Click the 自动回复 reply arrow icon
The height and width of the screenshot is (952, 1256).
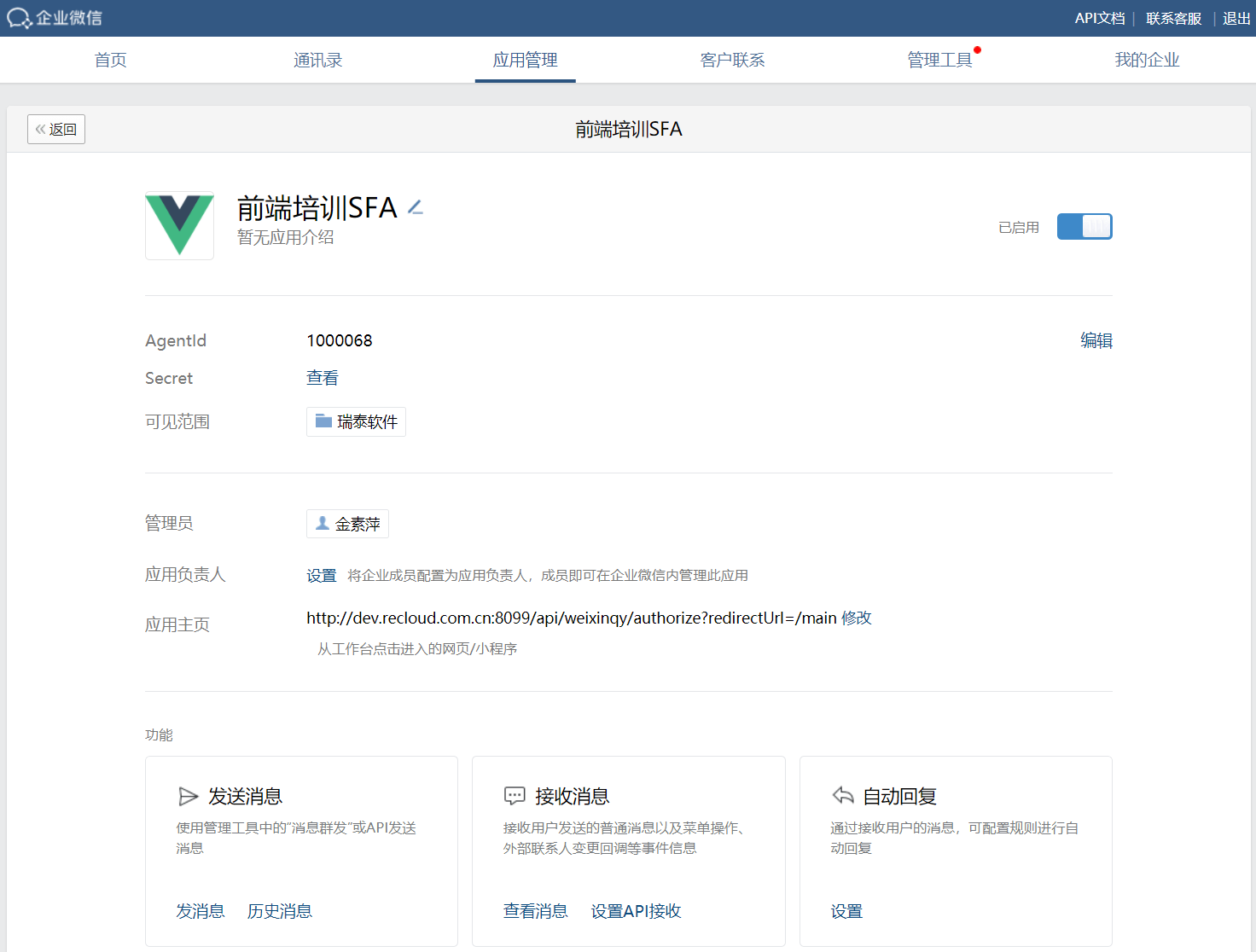[x=842, y=796]
